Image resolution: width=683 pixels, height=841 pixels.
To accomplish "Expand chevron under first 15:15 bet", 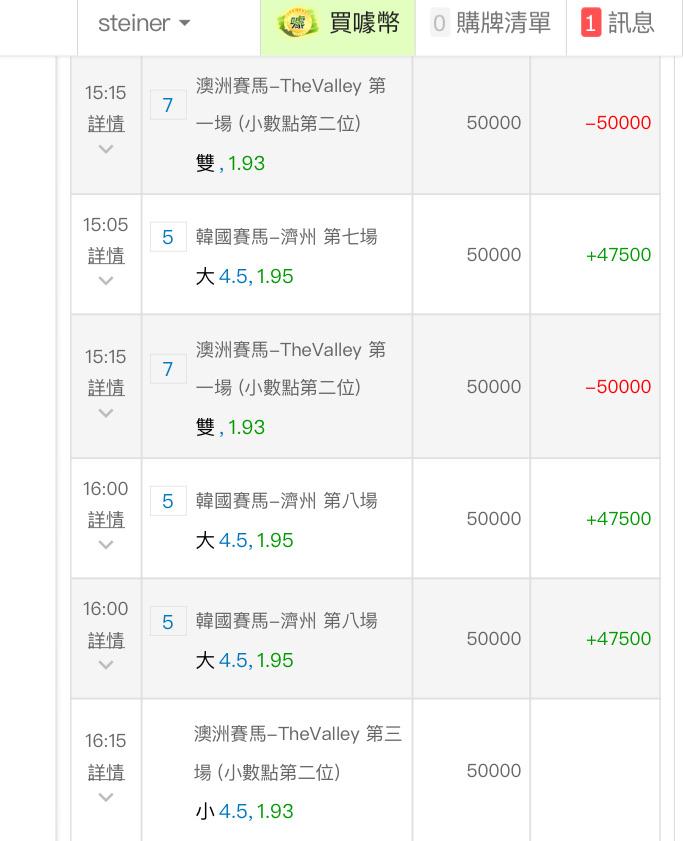I will (106, 149).
